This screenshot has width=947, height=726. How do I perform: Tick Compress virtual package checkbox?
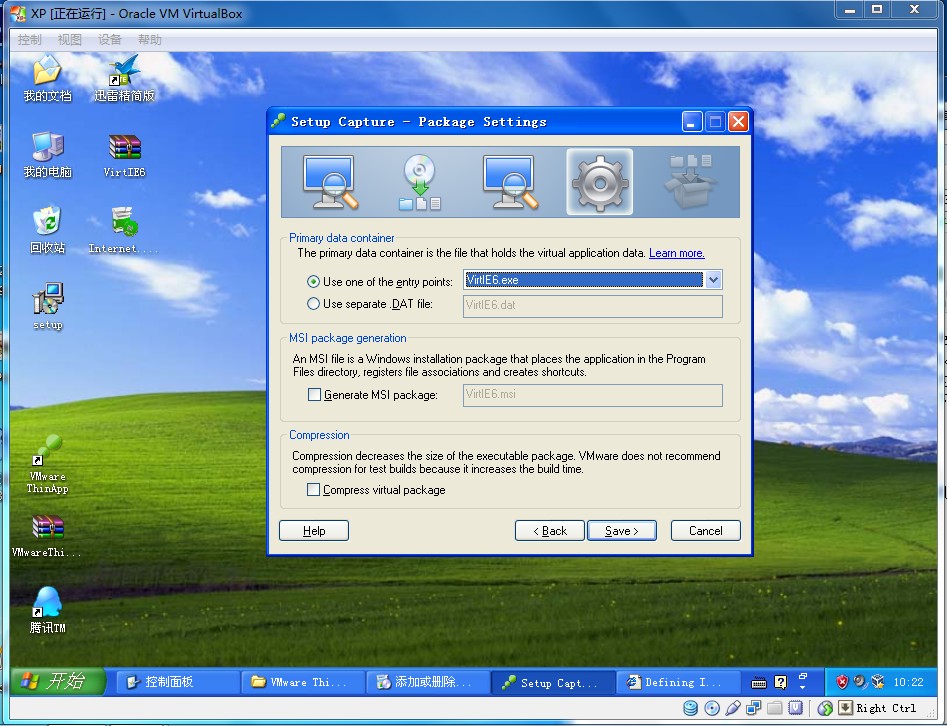coord(313,490)
